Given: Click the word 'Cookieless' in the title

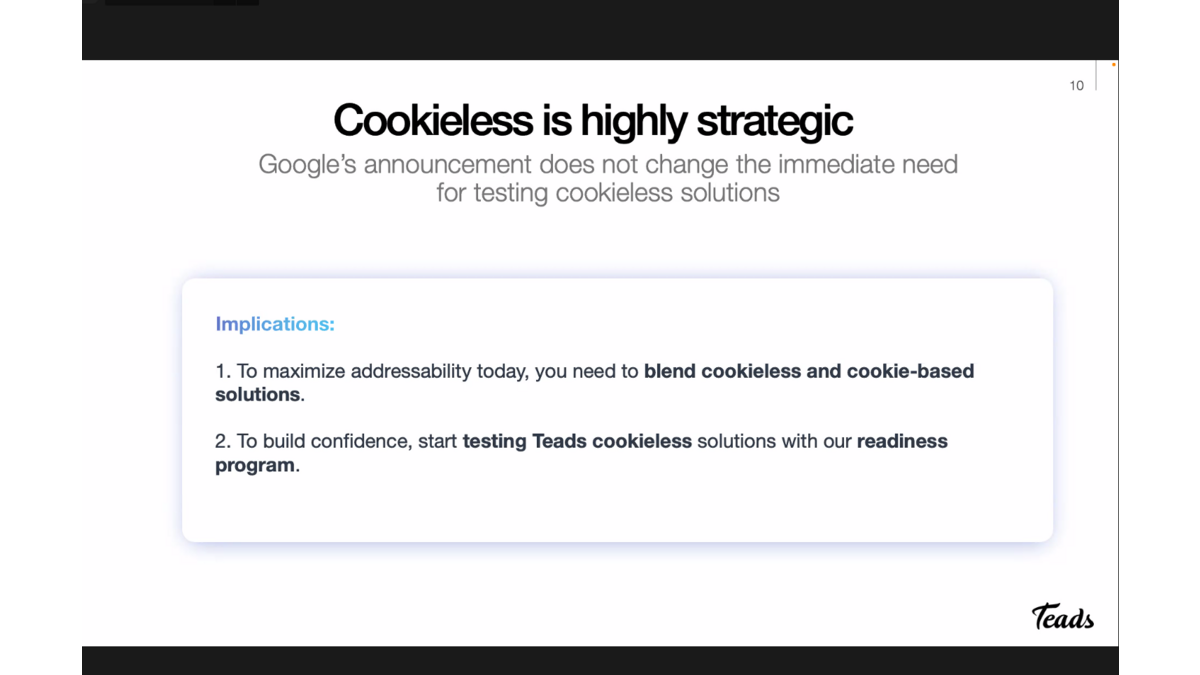Looking at the screenshot, I should pos(433,121).
